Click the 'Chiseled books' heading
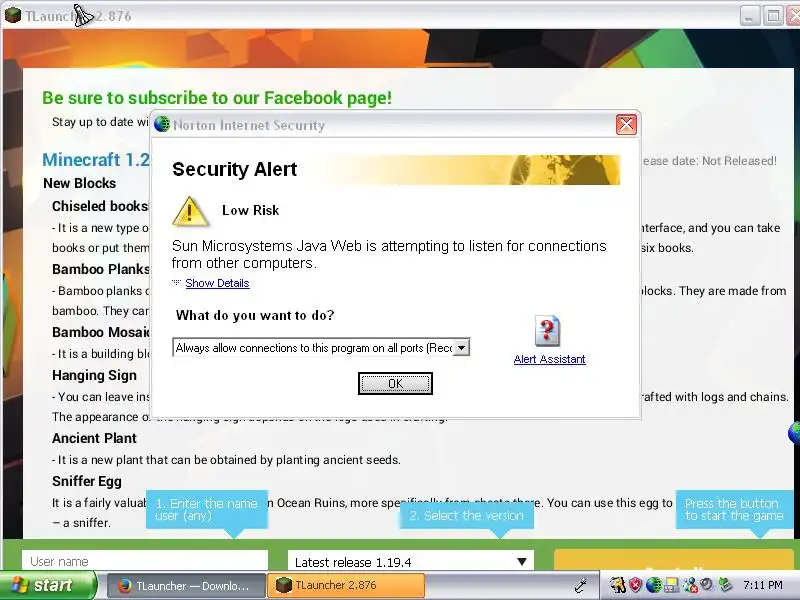 tap(100, 206)
